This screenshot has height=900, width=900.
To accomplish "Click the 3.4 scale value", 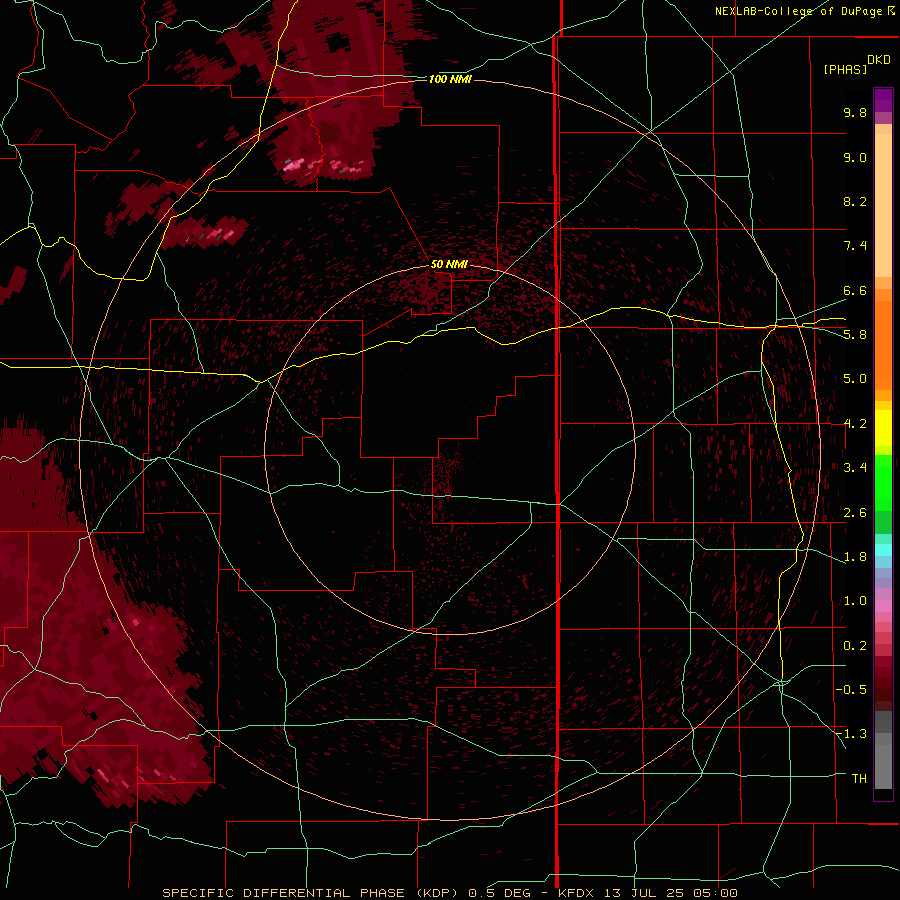I will click(855, 468).
